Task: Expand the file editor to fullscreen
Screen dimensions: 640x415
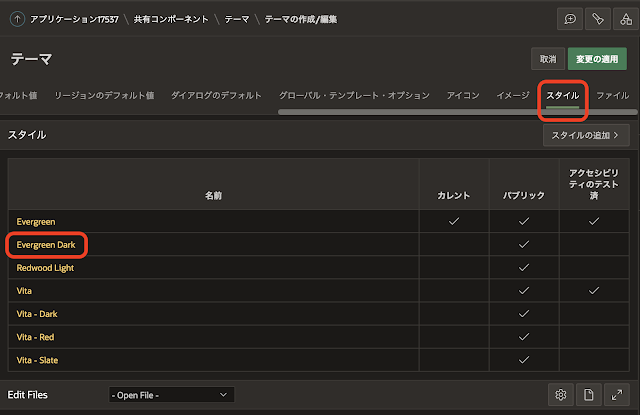Action: pos(617,395)
